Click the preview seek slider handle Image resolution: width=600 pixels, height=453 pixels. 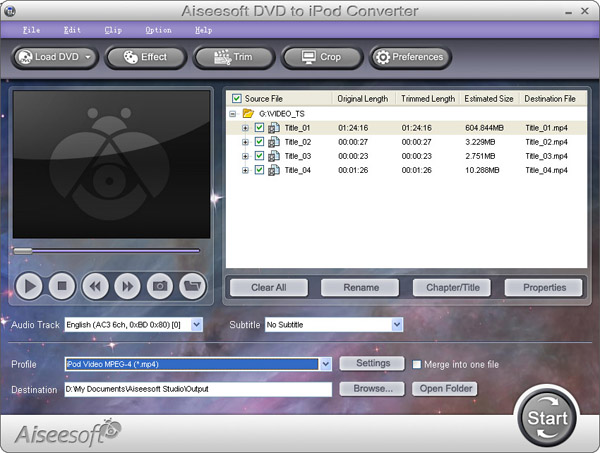[x=23, y=251]
